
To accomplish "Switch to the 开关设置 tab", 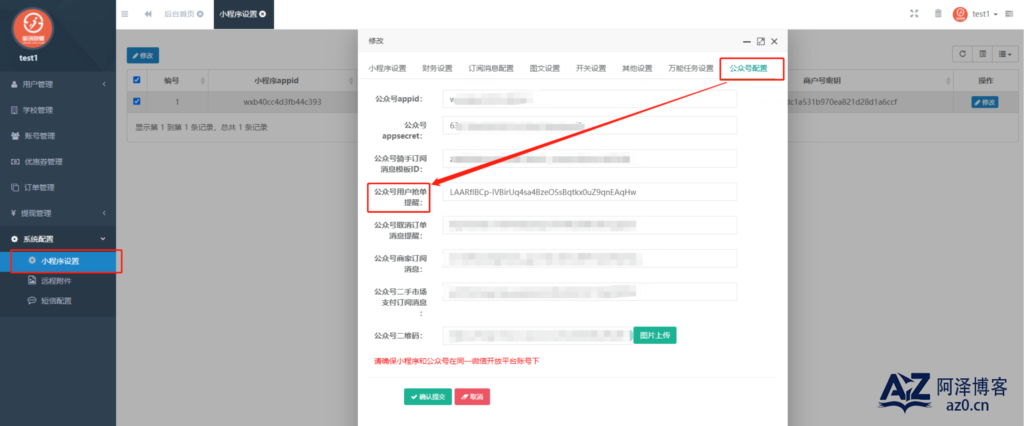I will pyautogui.click(x=591, y=69).
